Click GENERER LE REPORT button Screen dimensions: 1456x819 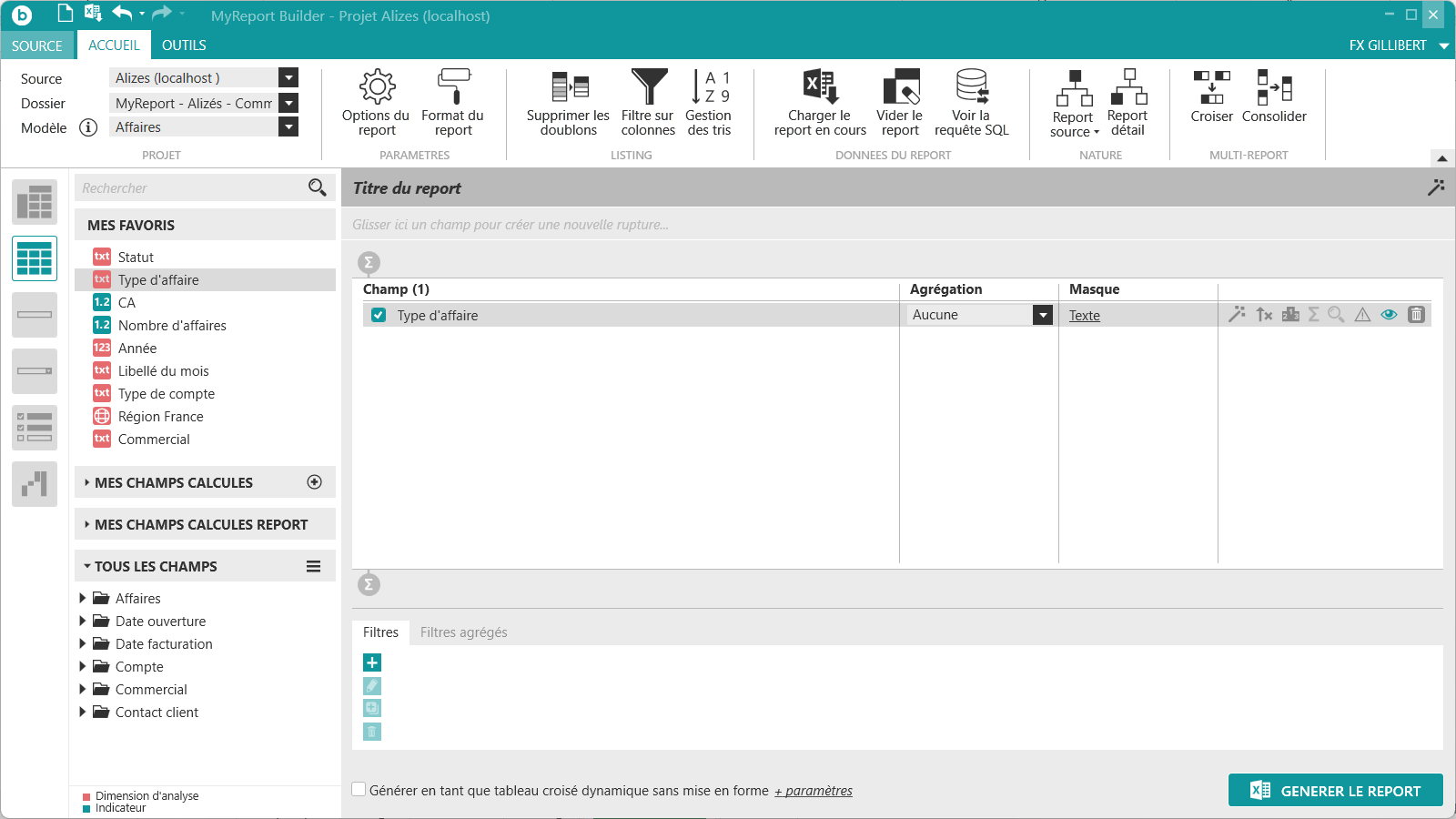[x=1335, y=790]
